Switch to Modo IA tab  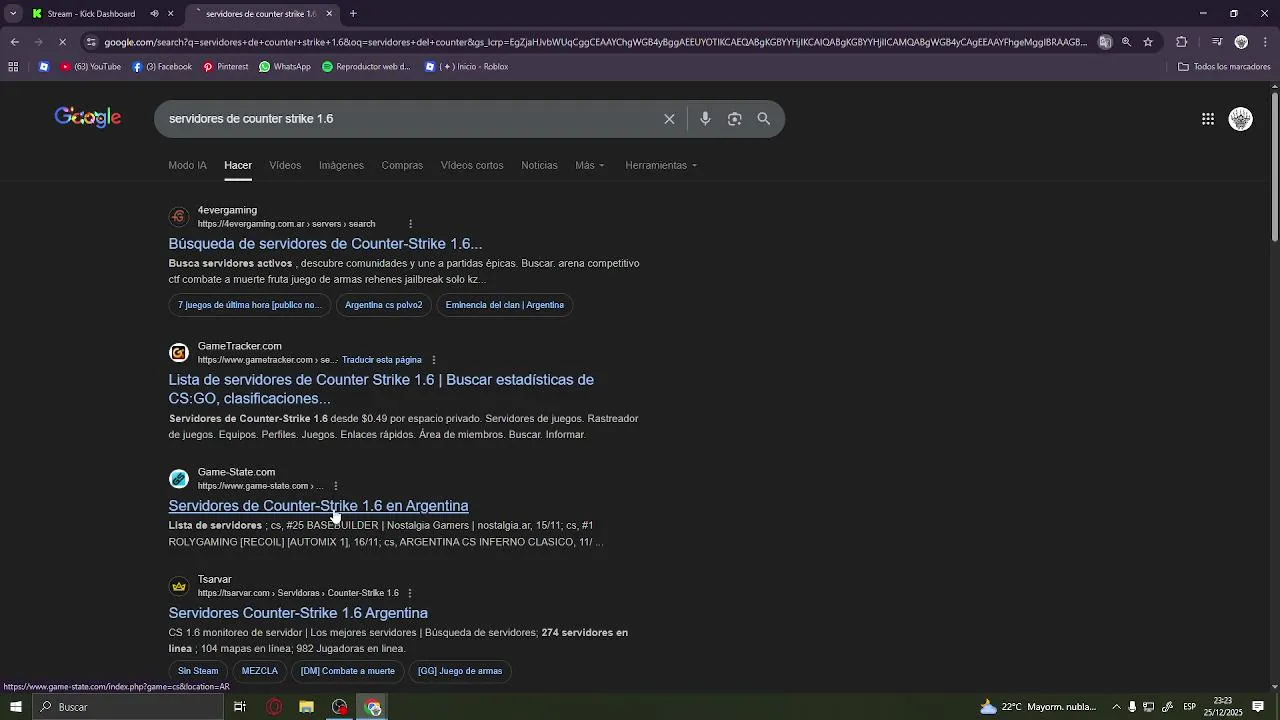187,165
